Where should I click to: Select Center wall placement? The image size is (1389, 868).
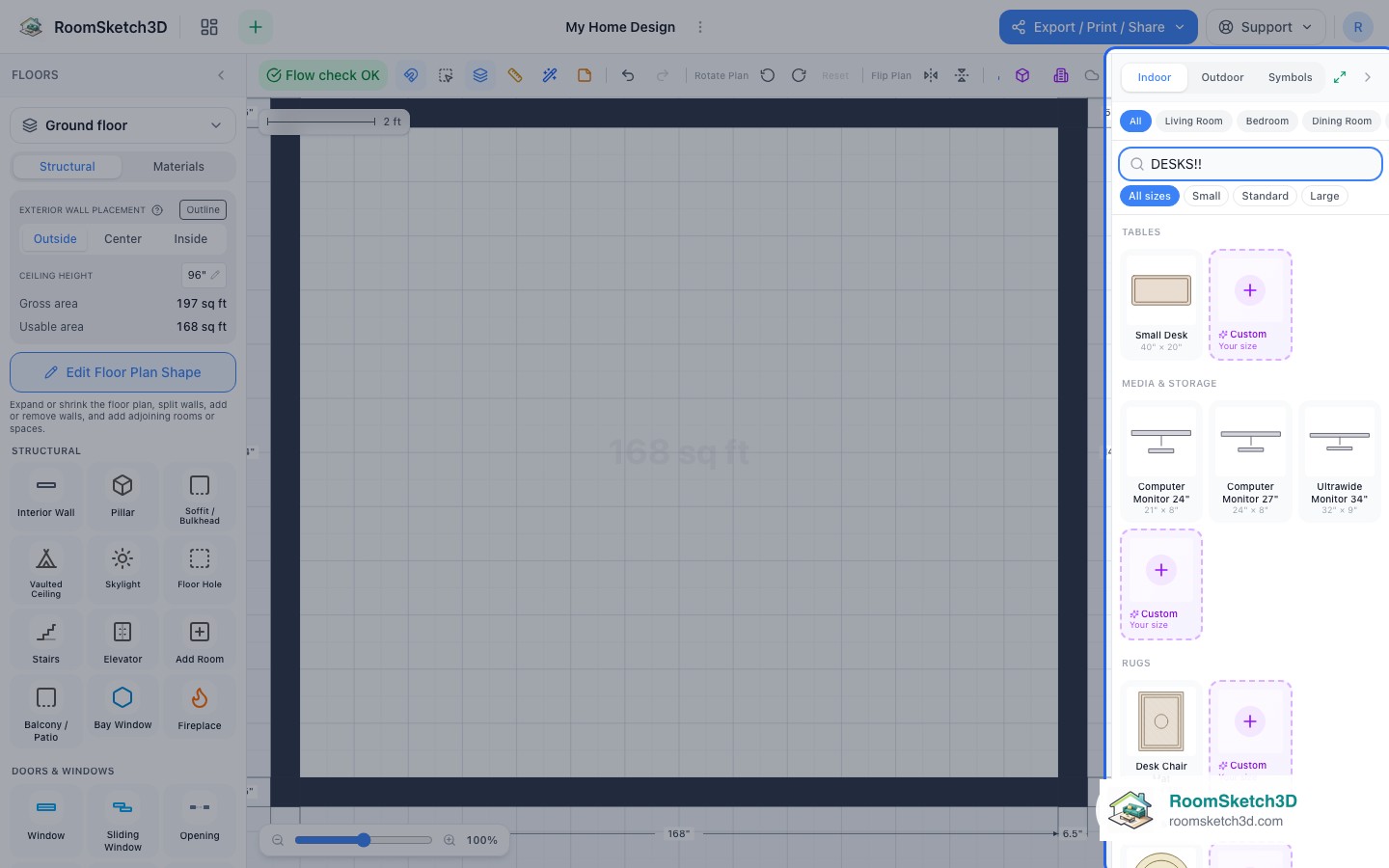123,239
